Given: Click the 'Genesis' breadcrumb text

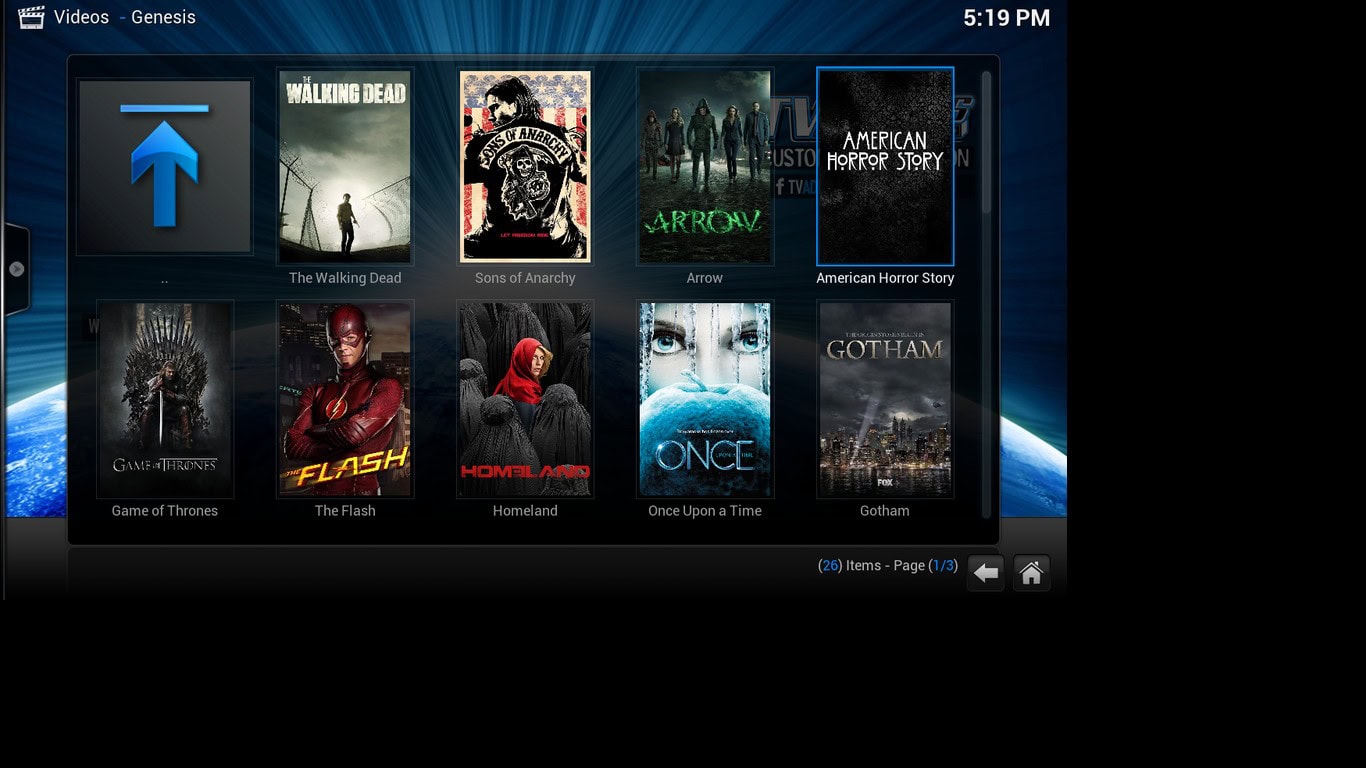Looking at the screenshot, I should tap(163, 17).
